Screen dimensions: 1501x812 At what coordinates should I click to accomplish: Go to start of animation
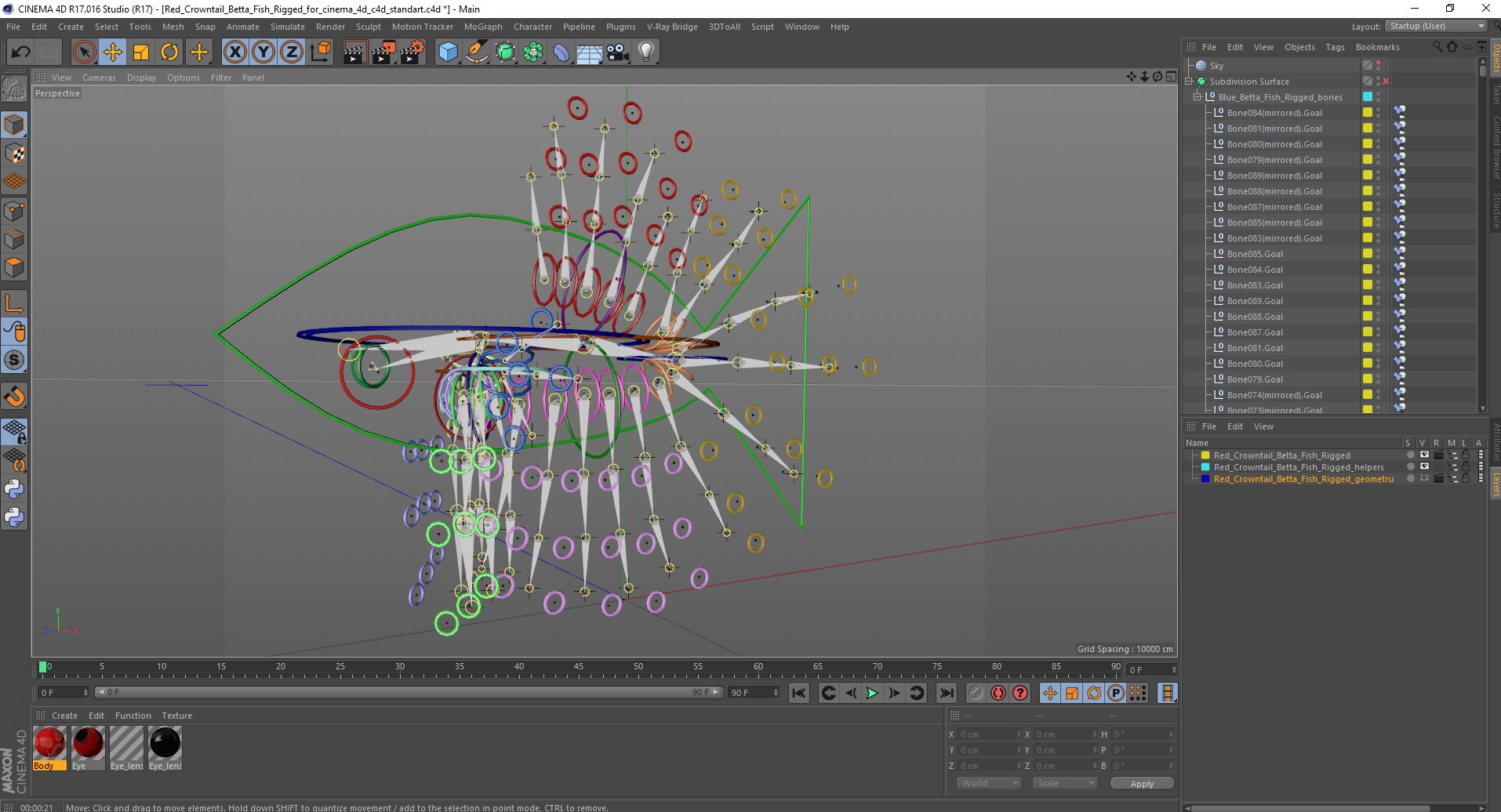799,693
